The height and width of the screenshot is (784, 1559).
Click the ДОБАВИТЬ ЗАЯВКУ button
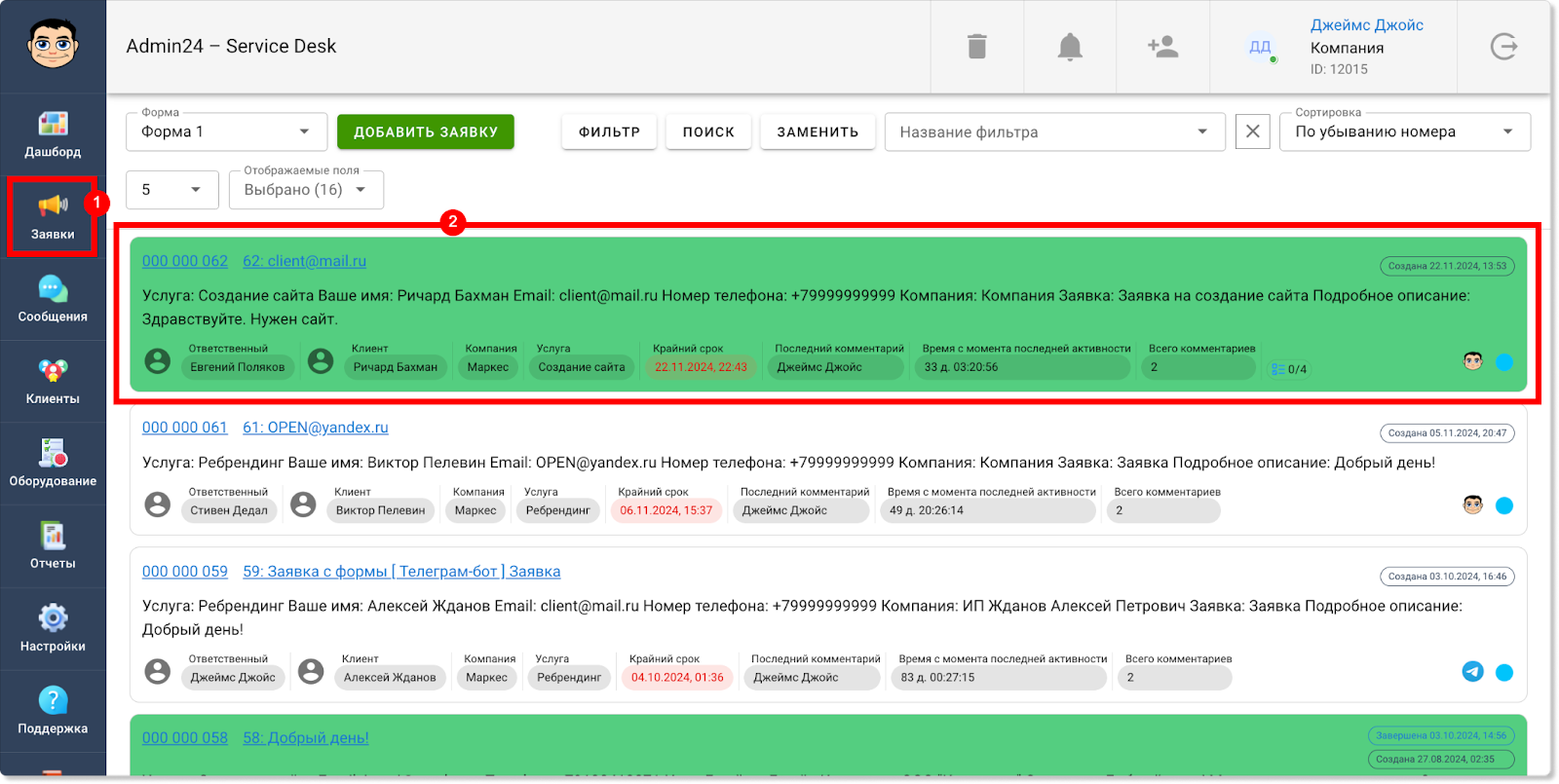pos(426,131)
